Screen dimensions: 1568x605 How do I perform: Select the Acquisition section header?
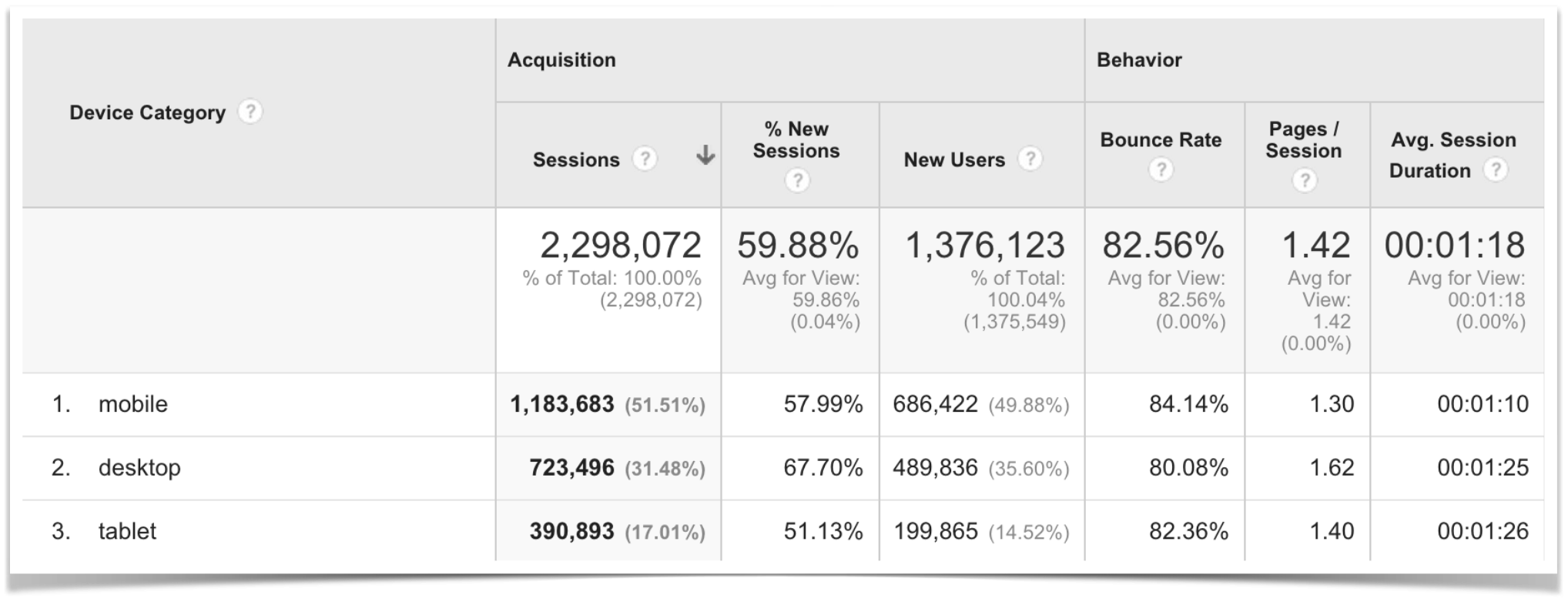[x=561, y=59]
